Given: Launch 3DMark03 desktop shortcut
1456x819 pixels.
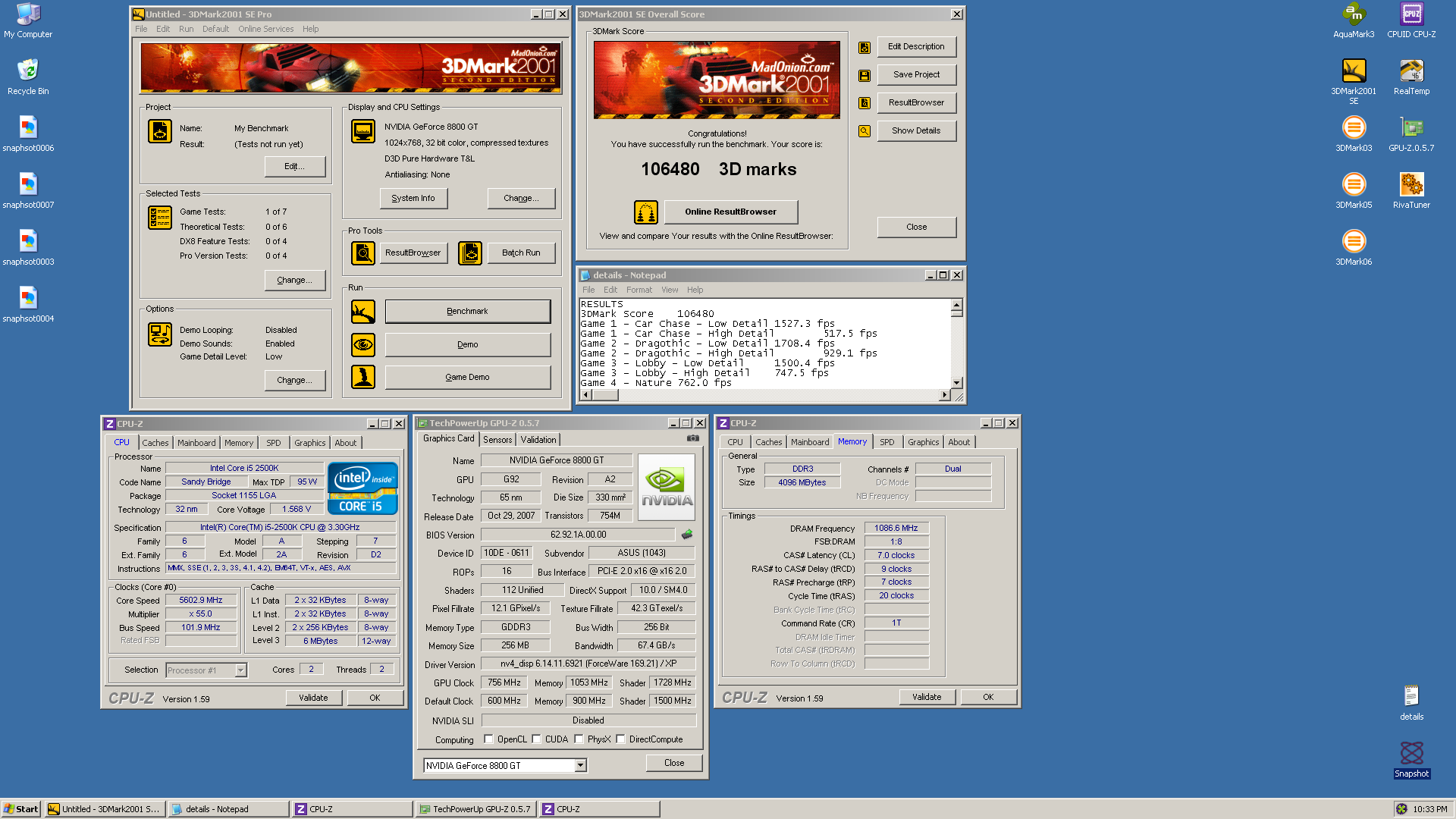Looking at the screenshot, I should tap(1354, 134).
